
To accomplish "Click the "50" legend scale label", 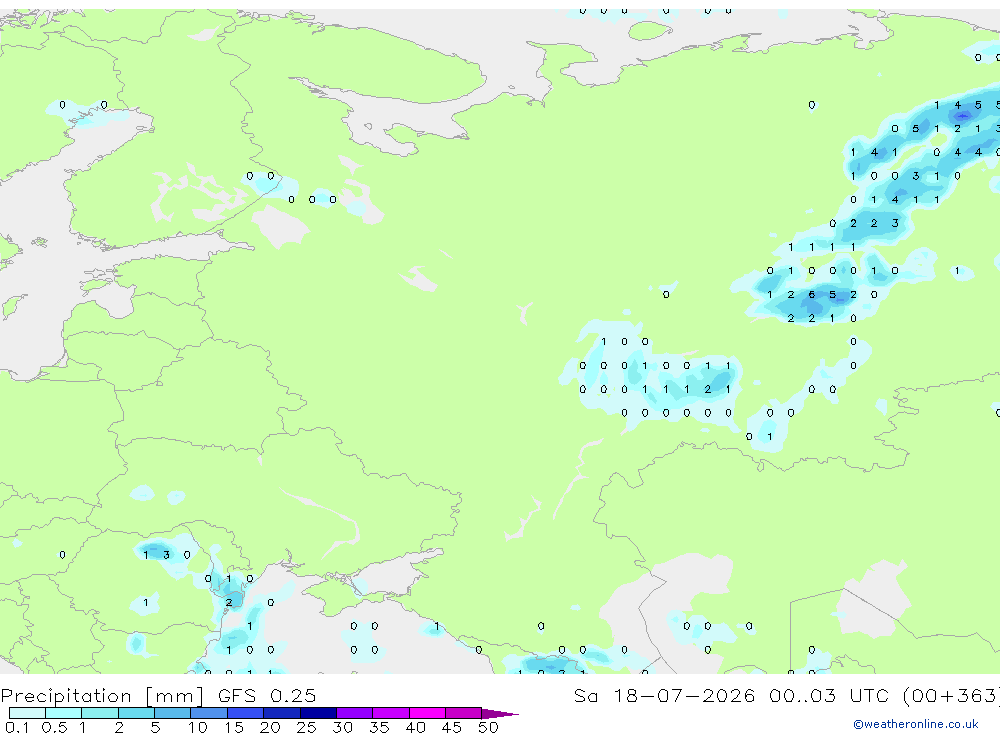I will [x=488, y=727].
